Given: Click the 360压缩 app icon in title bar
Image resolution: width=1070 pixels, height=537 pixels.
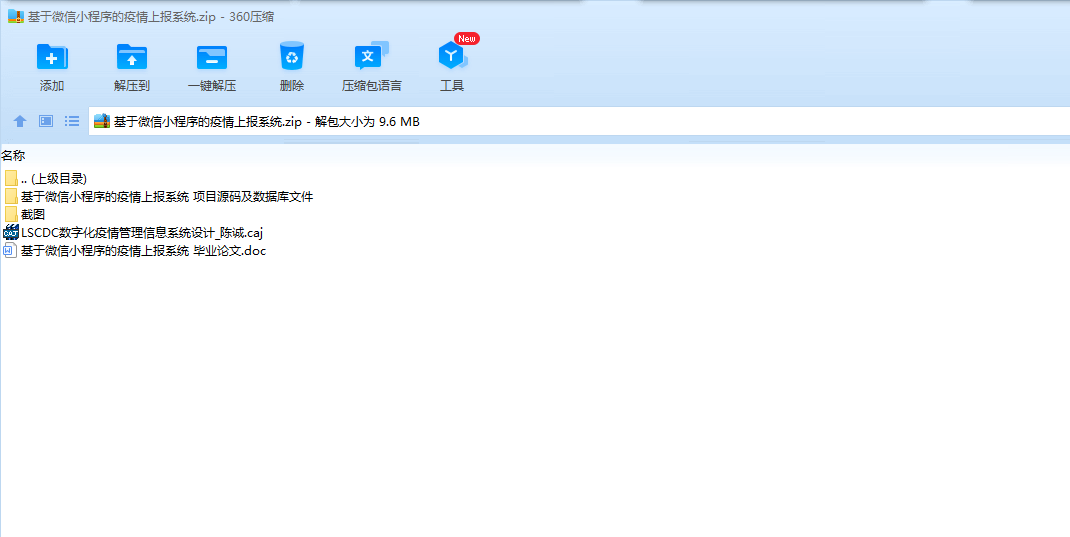Looking at the screenshot, I should pos(16,17).
